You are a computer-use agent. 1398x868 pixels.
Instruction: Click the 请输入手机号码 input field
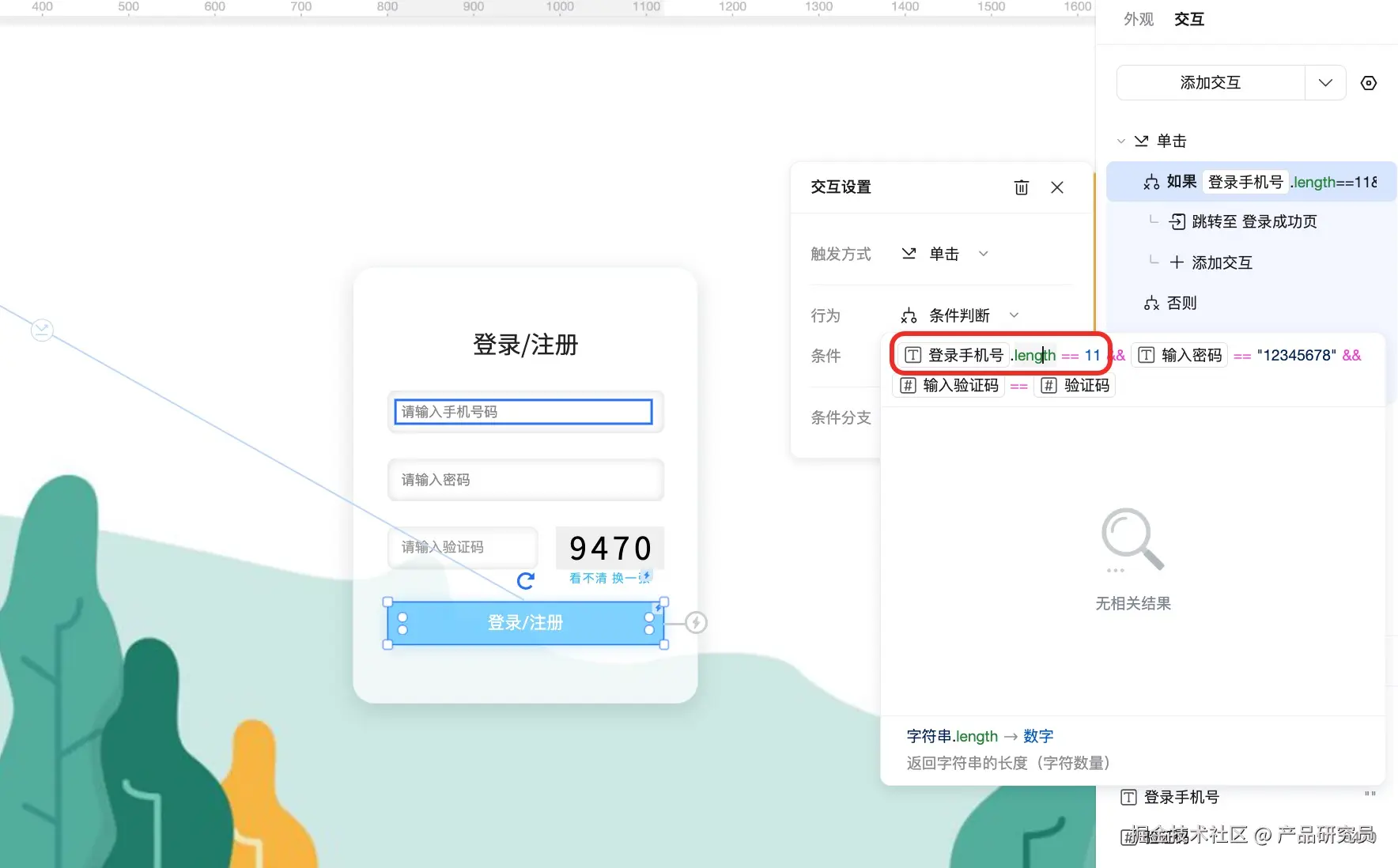tap(524, 412)
